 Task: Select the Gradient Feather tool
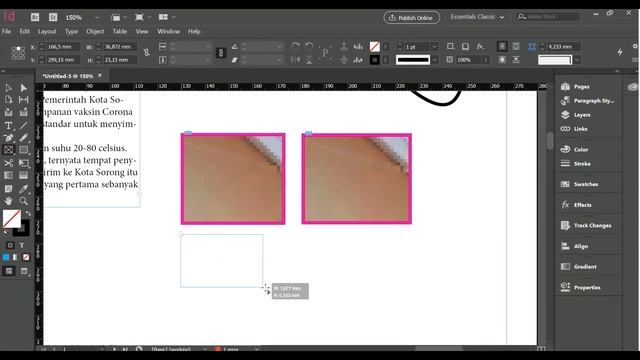click(x=24, y=176)
